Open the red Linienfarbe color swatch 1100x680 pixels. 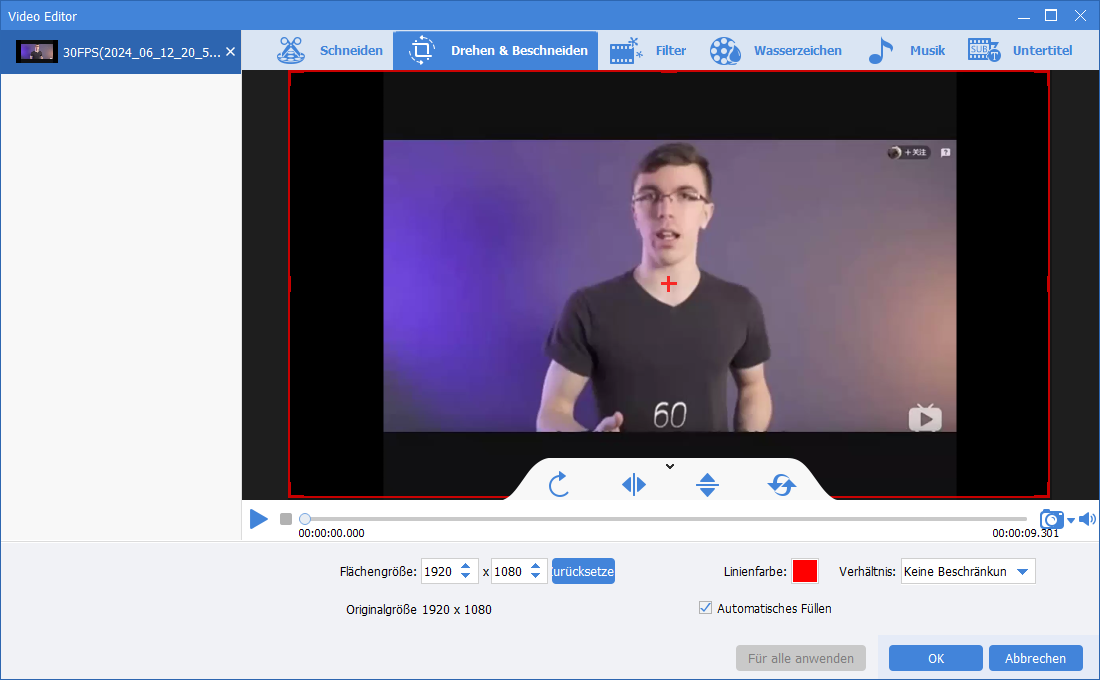tap(805, 571)
